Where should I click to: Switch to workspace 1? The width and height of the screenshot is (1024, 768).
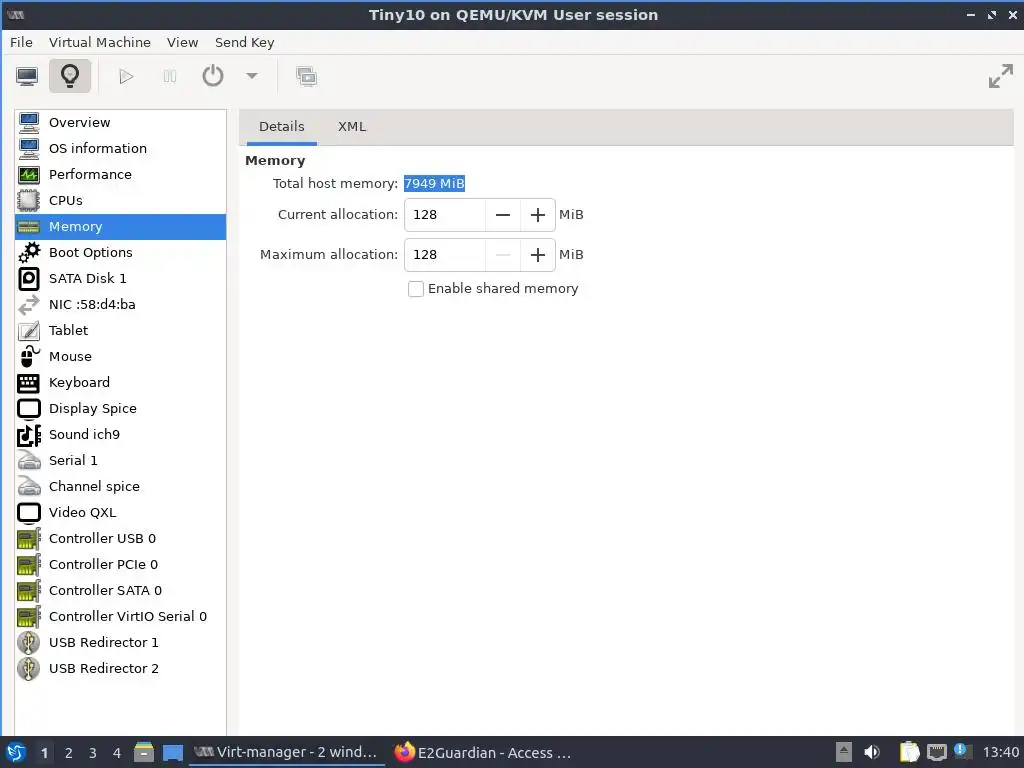pos(44,753)
